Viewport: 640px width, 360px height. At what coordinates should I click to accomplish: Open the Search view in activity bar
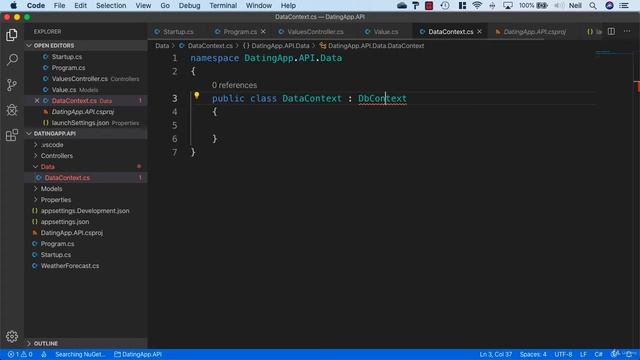pos(12,60)
